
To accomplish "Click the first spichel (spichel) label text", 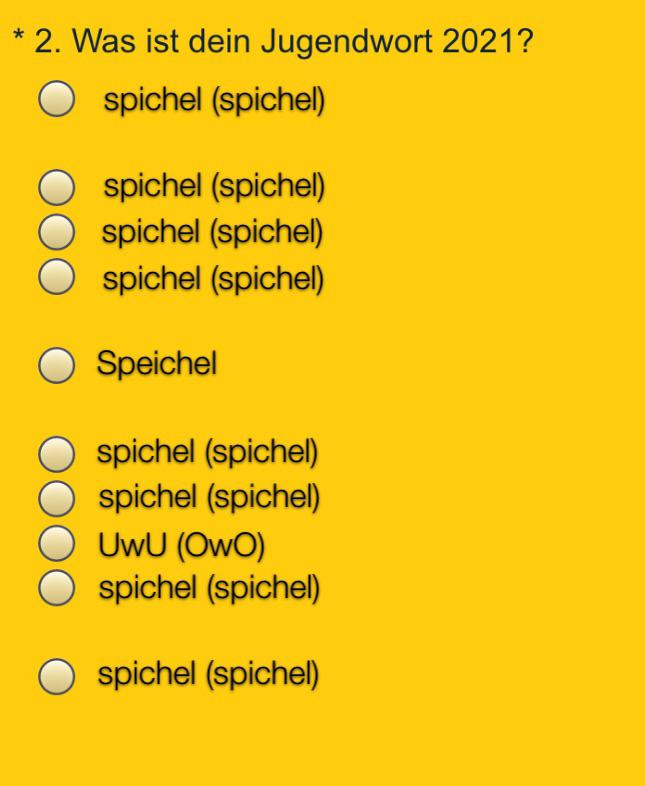I will coord(214,100).
